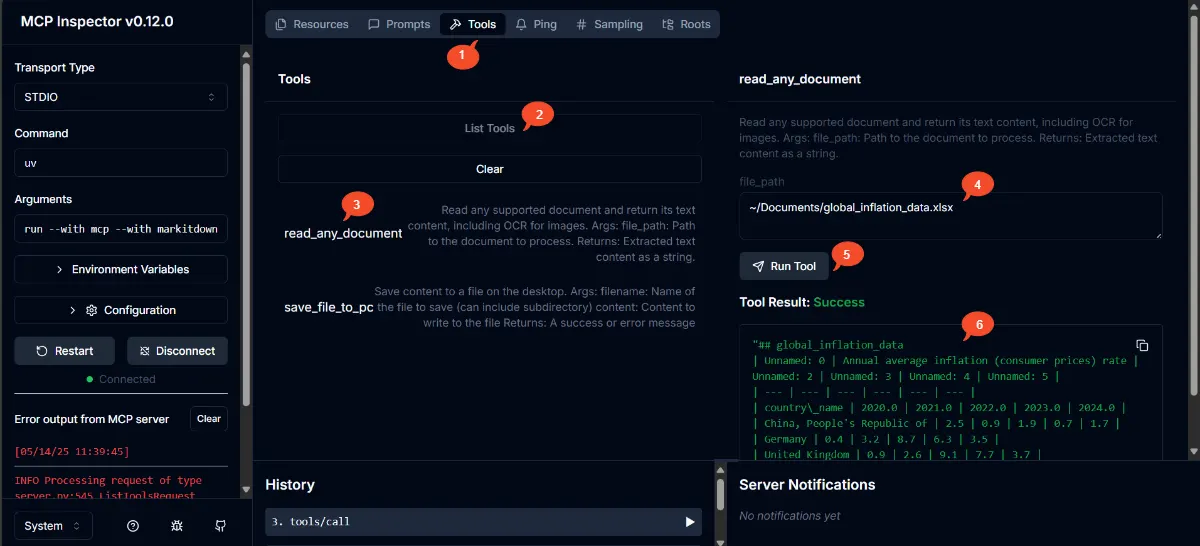This screenshot has height=546, width=1200.
Task: Open the Transport Type STDIO dropdown
Action: click(121, 97)
